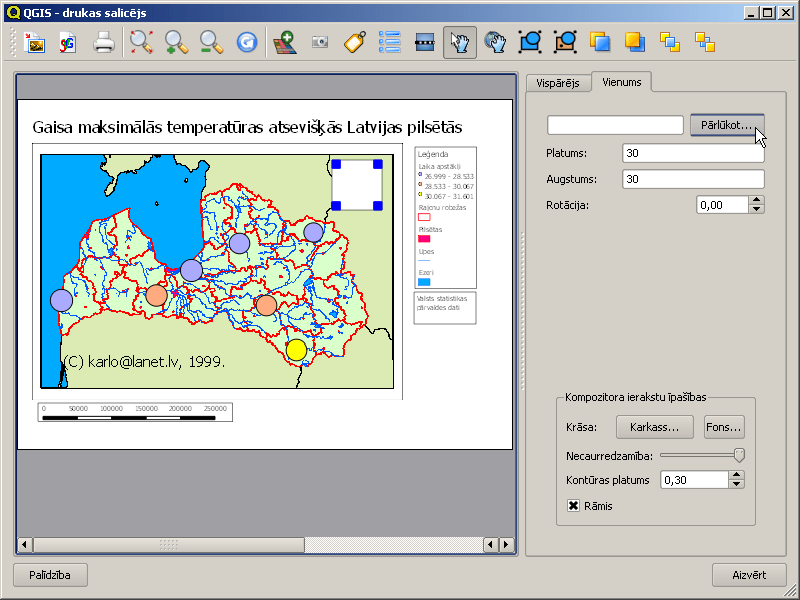
Task: Click the Ungroup items icon
Action: point(565,42)
